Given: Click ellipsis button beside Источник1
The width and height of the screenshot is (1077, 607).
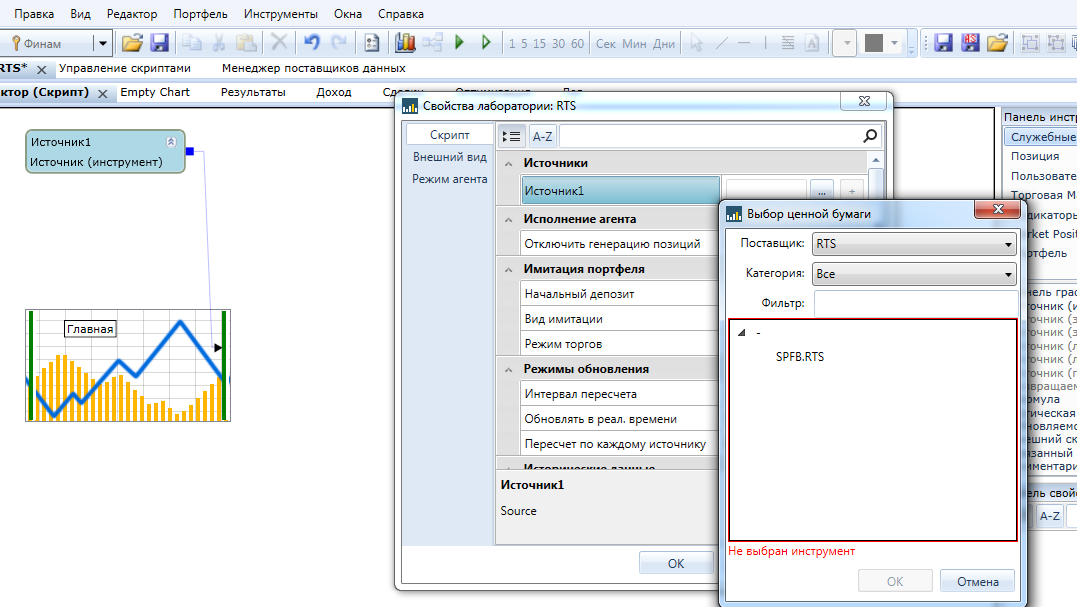Looking at the screenshot, I should tap(821, 191).
